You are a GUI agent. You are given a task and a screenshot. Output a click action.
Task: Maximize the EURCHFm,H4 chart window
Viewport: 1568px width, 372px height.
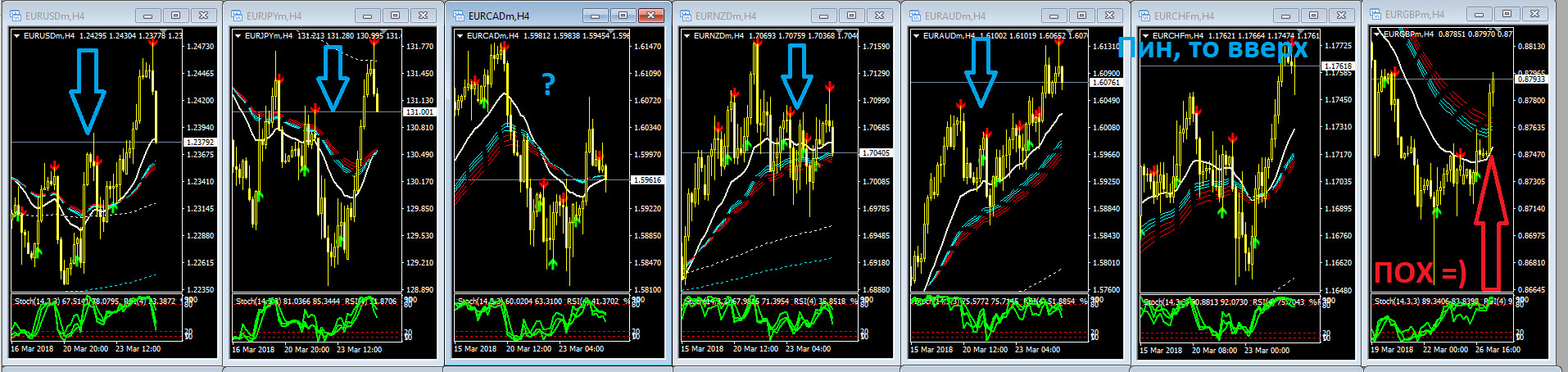(1314, 16)
